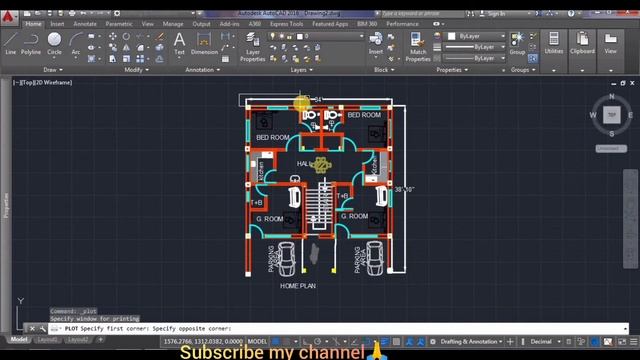Choose the Move tool in Modify

[x=113, y=37]
